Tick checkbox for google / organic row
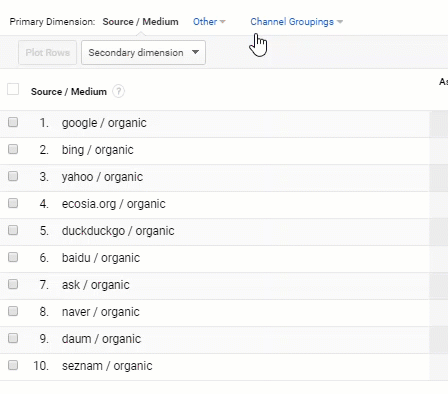Image resolution: width=448 pixels, height=394 pixels. click(x=13, y=122)
